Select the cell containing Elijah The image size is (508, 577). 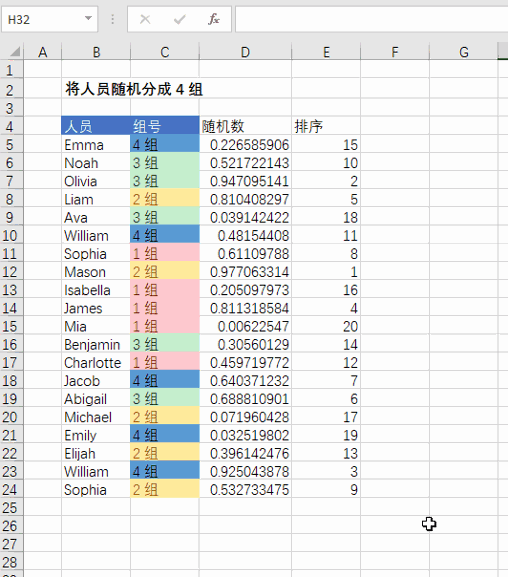tap(96, 453)
